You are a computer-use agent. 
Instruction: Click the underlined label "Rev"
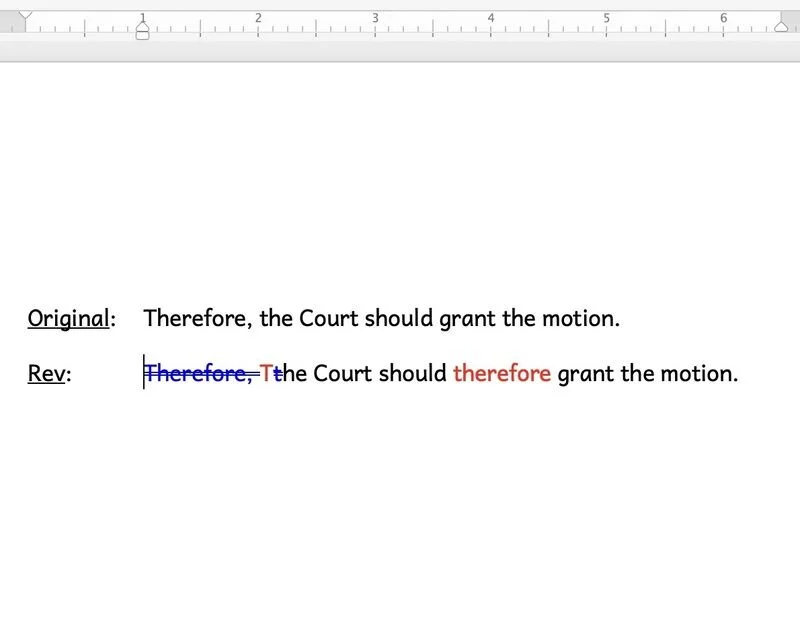[46, 373]
